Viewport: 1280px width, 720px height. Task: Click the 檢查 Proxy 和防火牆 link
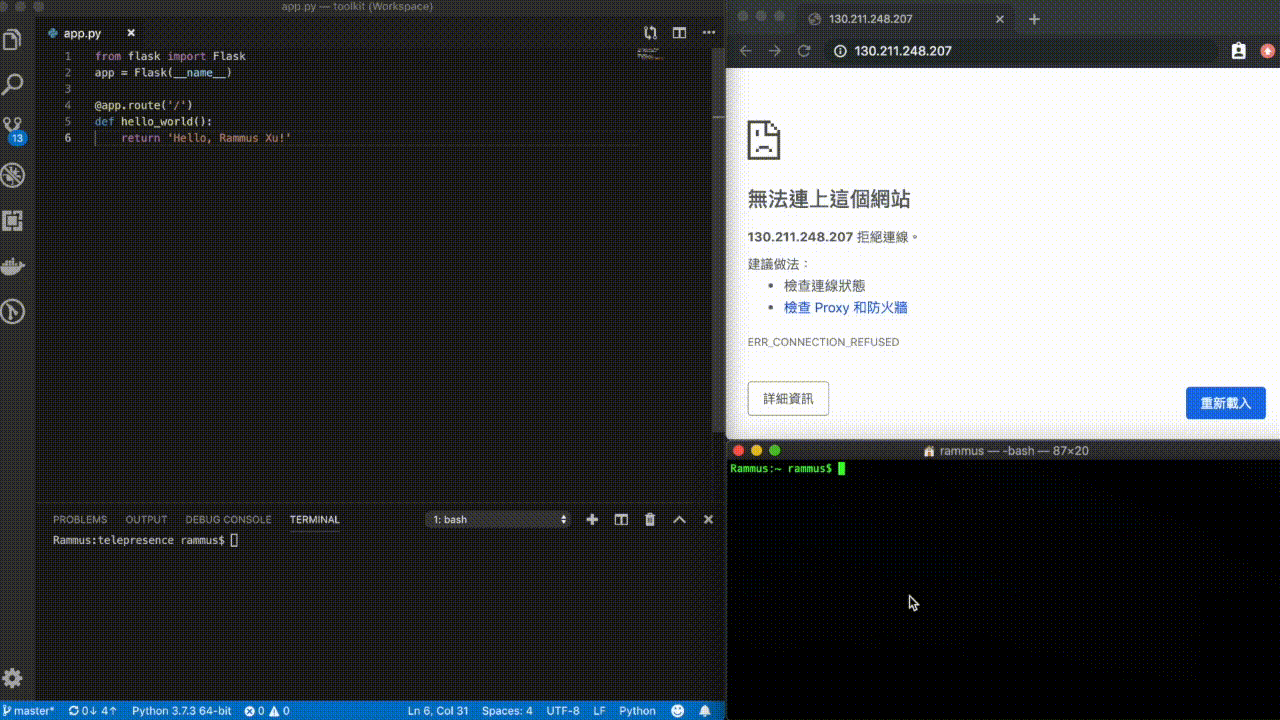[845, 308]
